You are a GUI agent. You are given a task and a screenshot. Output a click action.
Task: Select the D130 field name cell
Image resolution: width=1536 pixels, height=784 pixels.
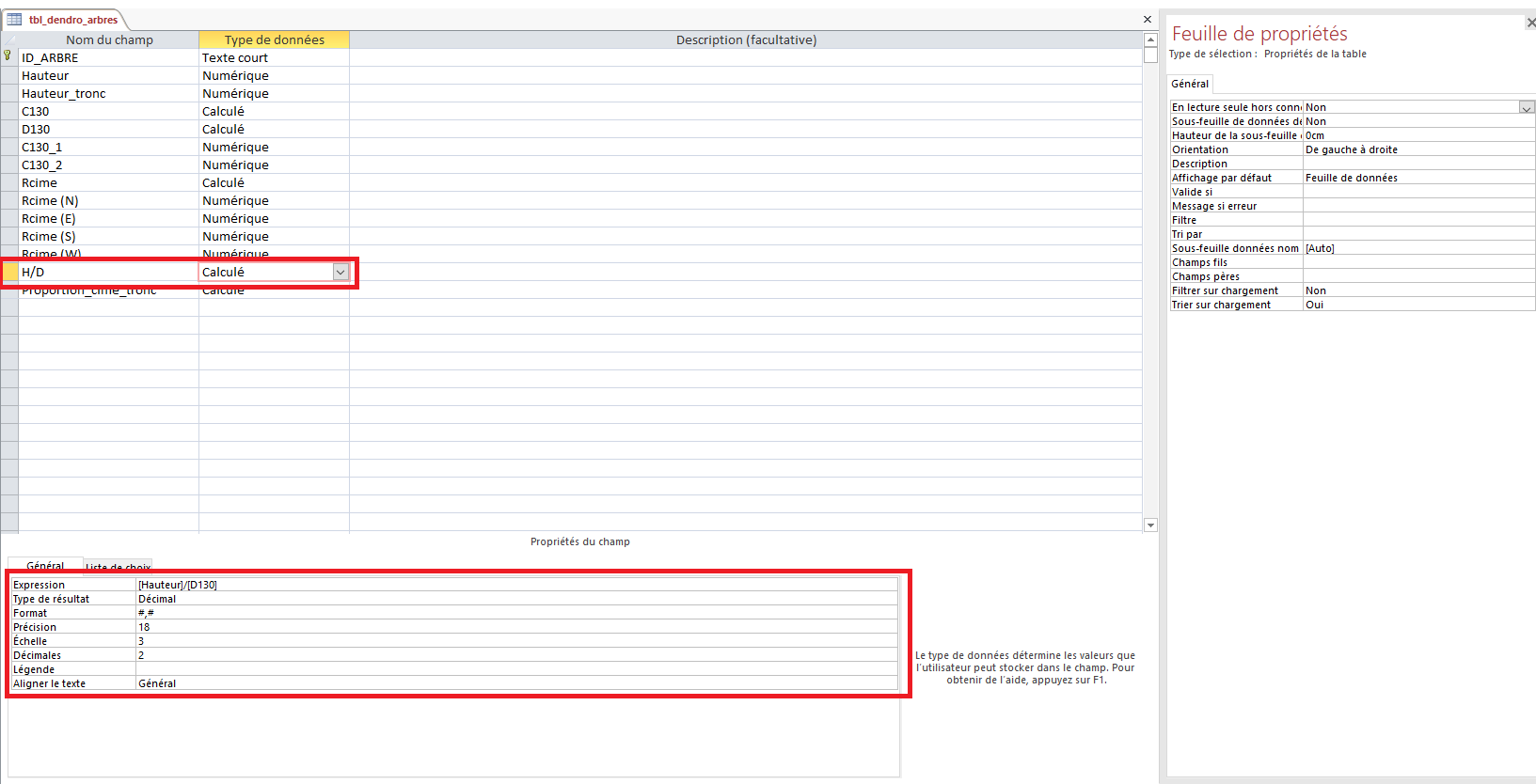(x=108, y=129)
